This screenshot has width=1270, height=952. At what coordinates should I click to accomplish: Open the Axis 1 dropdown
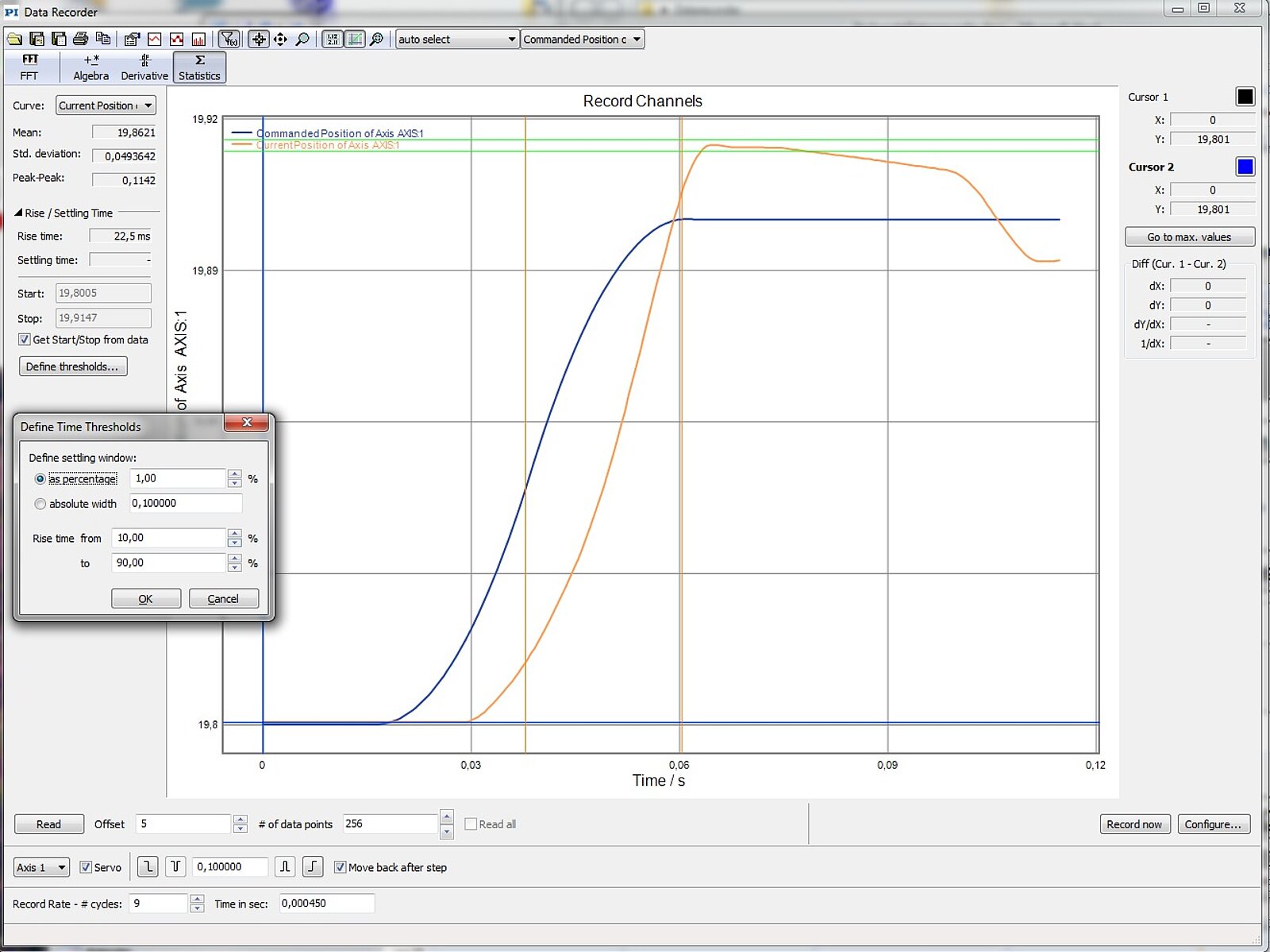[41, 867]
